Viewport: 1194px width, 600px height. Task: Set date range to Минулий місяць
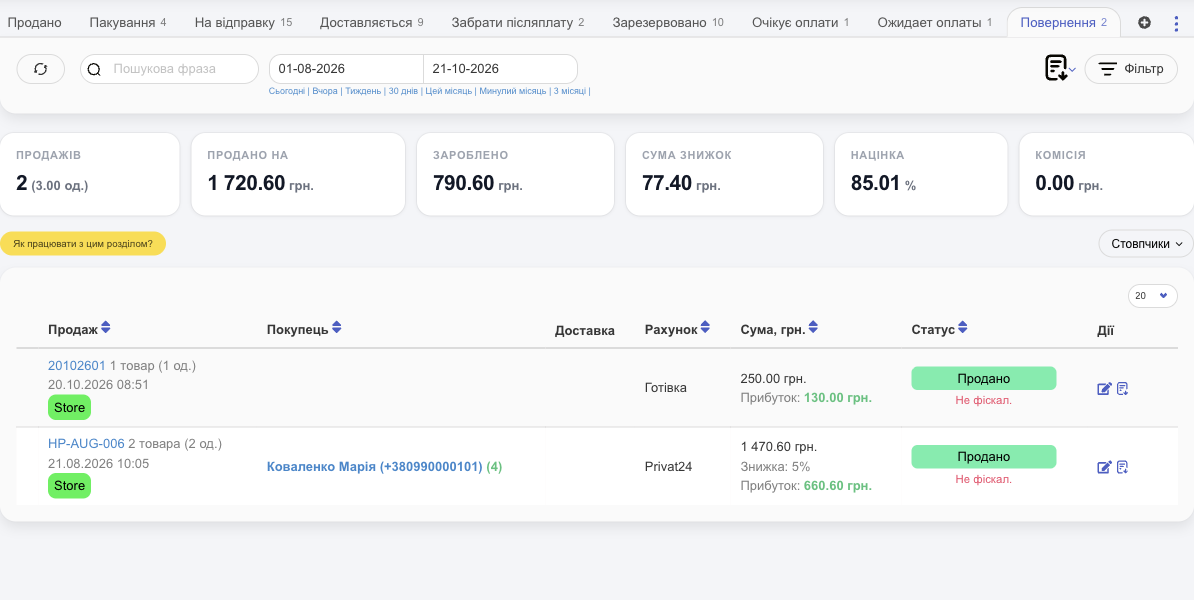[x=512, y=91]
